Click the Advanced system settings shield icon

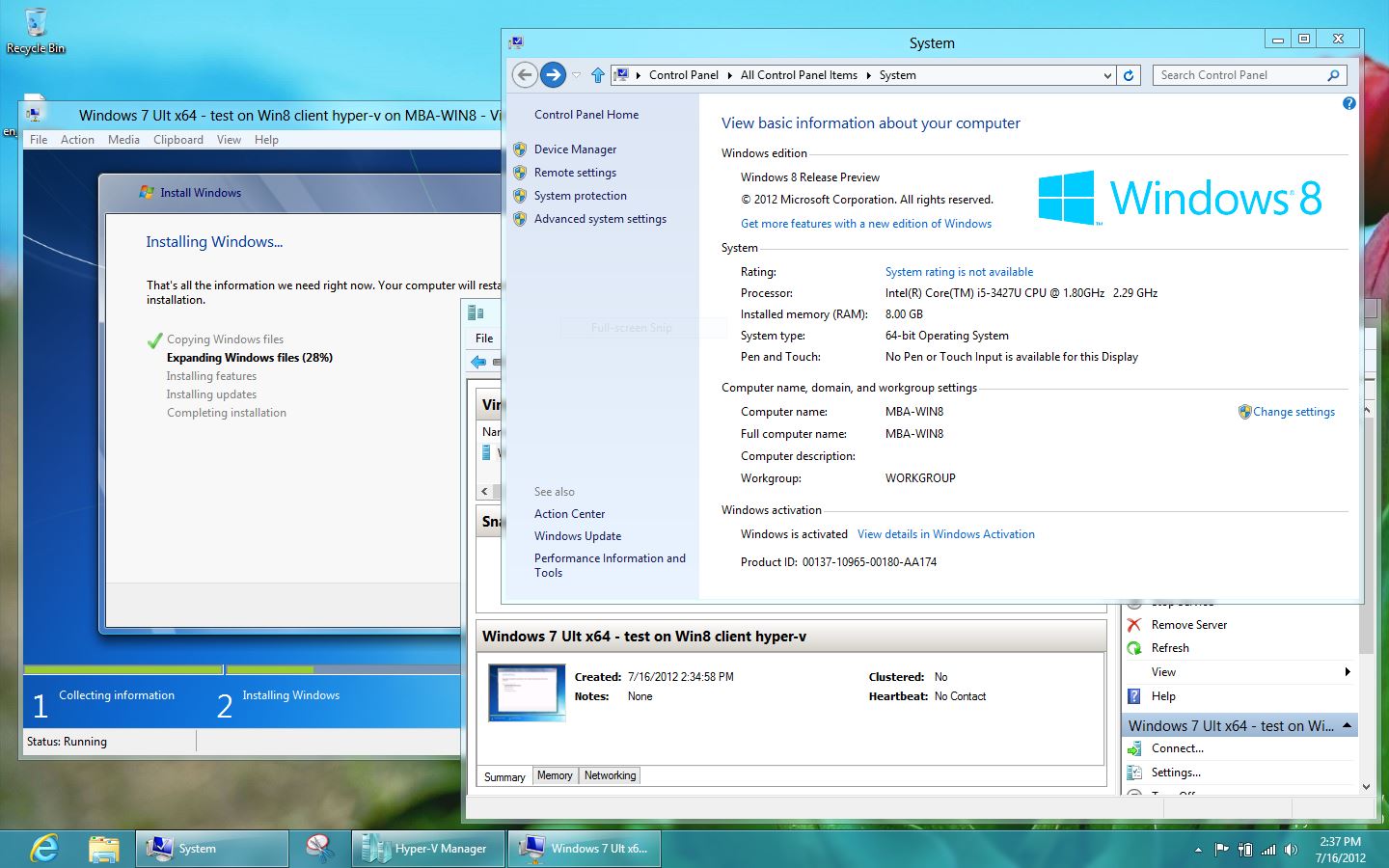coord(520,219)
